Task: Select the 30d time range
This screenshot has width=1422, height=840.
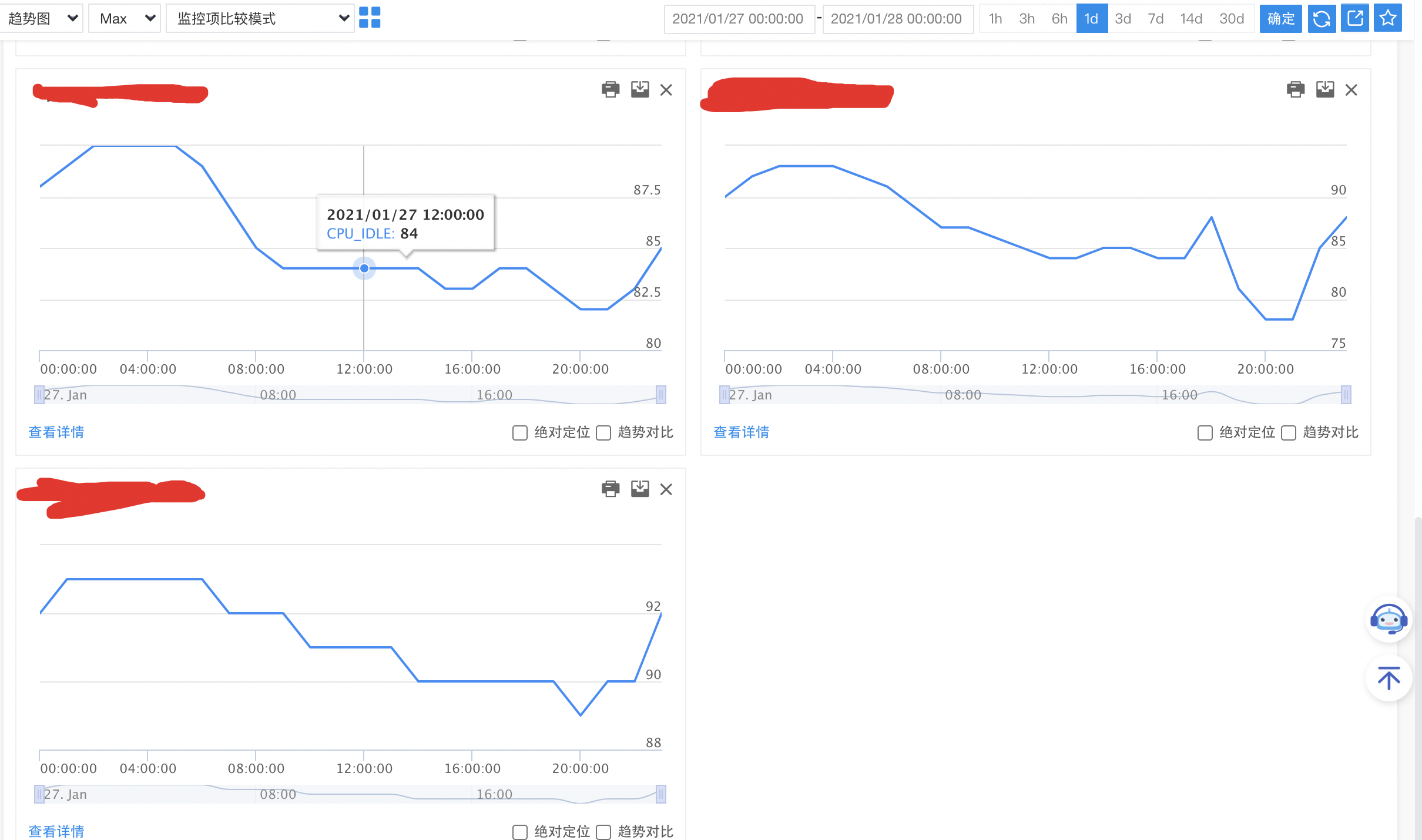Action: tap(1232, 18)
